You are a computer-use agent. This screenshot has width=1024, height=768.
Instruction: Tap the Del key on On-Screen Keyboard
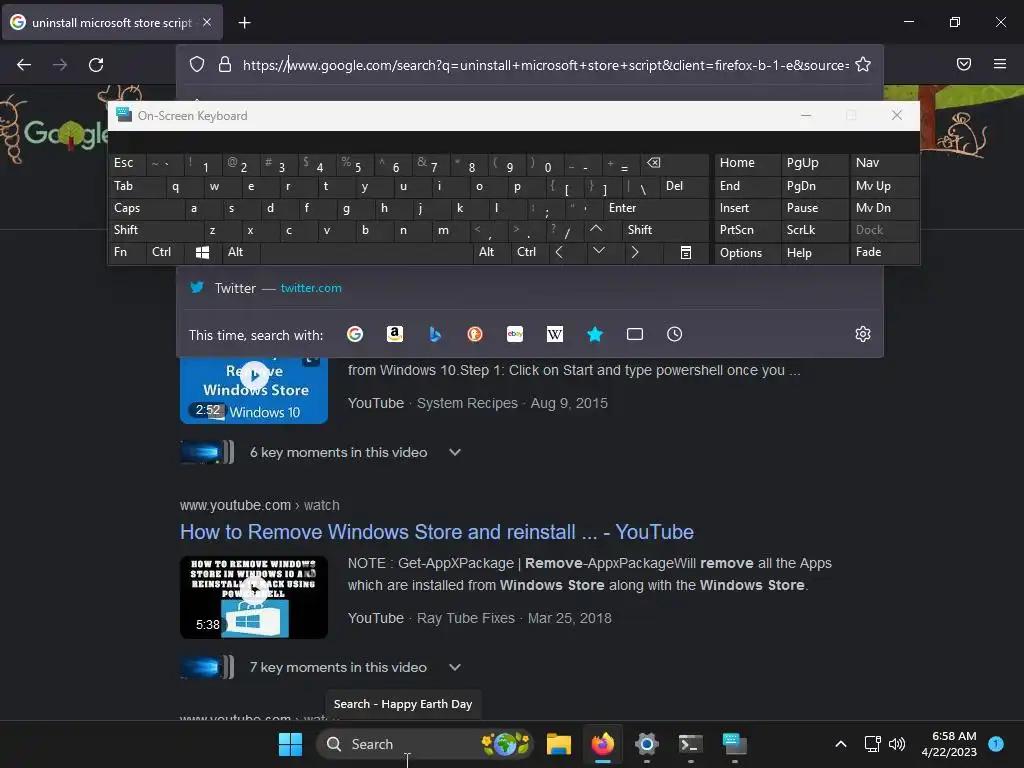tap(684, 186)
